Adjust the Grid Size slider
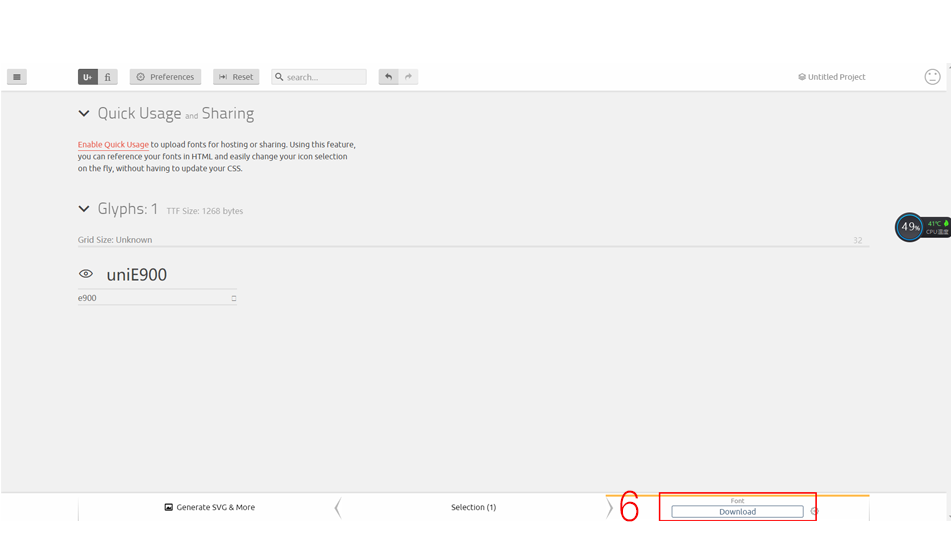 [x=473, y=246]
